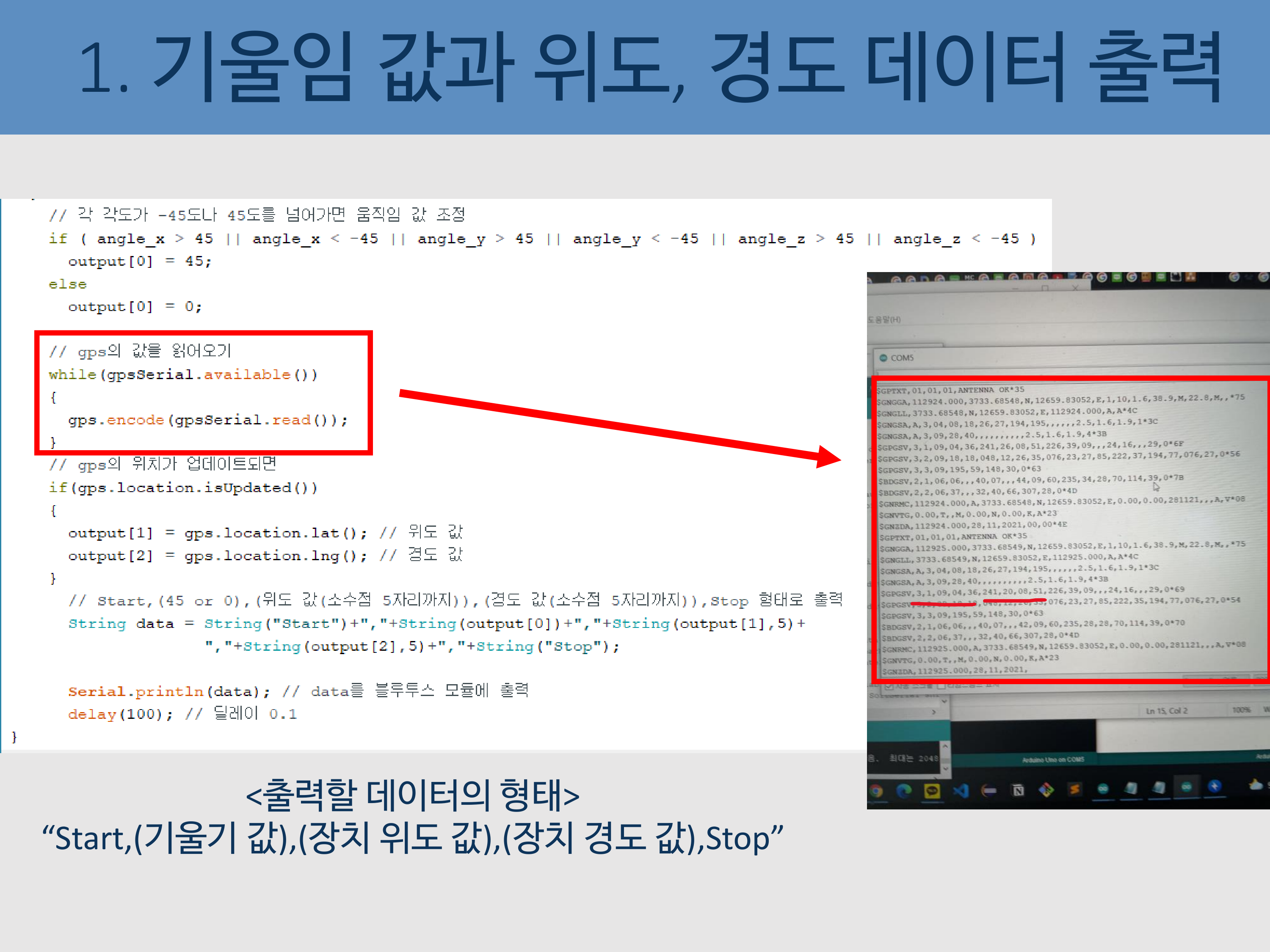
Task: Click the $GNGLL line ending 112924.000,A,A*4C
Action: coord(1007,412)
